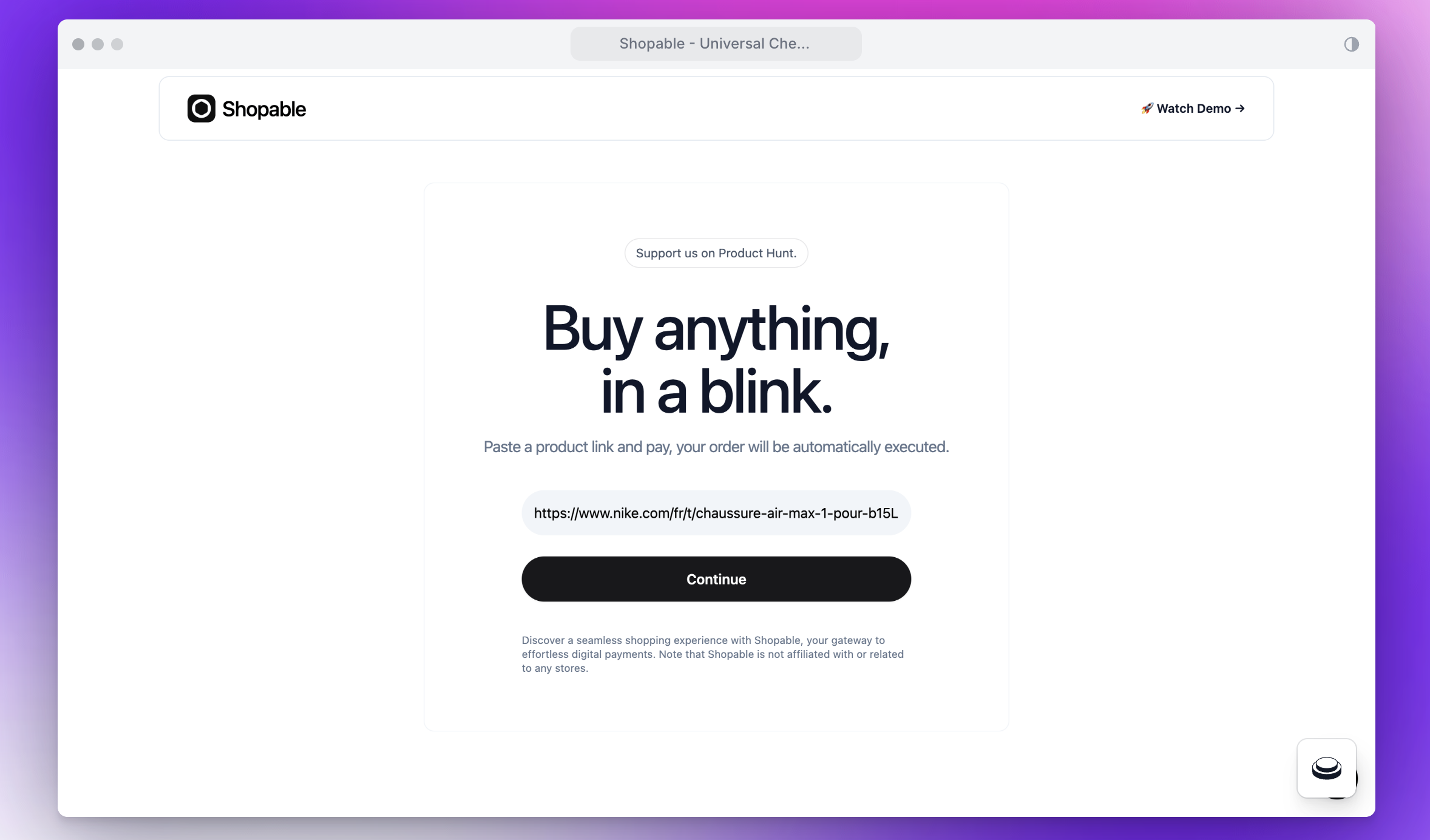
Task: Click the Shopable hexagon logo icon
Action: (201, 109)
